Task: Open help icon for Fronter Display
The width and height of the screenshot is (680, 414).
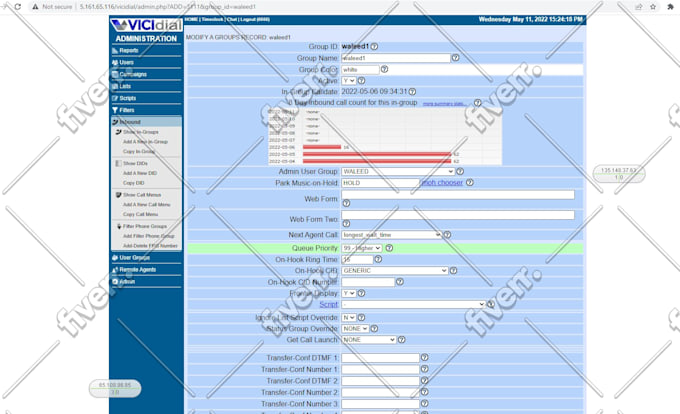Action: (x=361, y=293)
